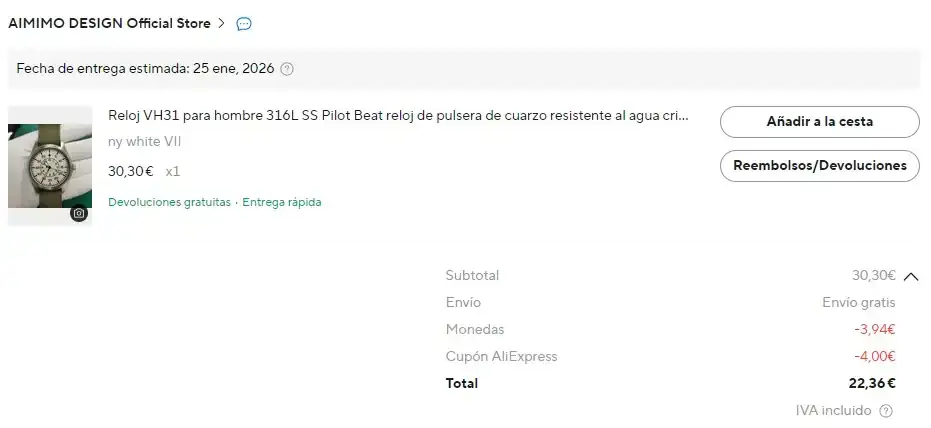Open Reembolsos/Devoluciones for this order
The height and width of the screenshot is (428, 931).
[819, 165]
